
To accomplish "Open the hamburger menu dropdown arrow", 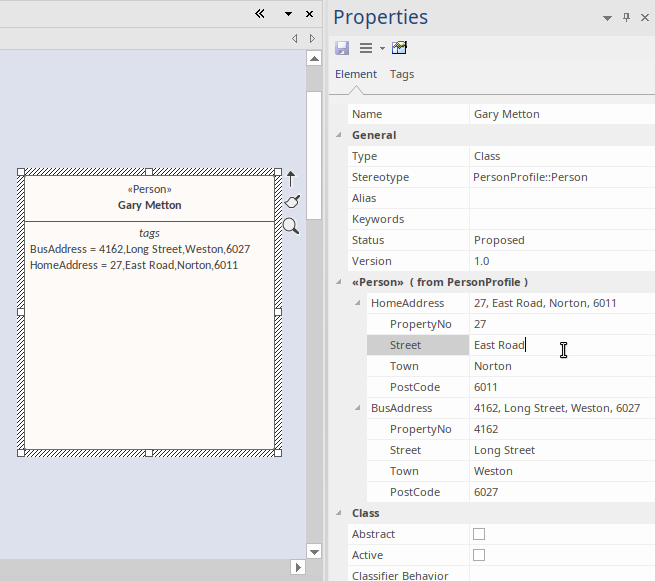I will [382, 48].
